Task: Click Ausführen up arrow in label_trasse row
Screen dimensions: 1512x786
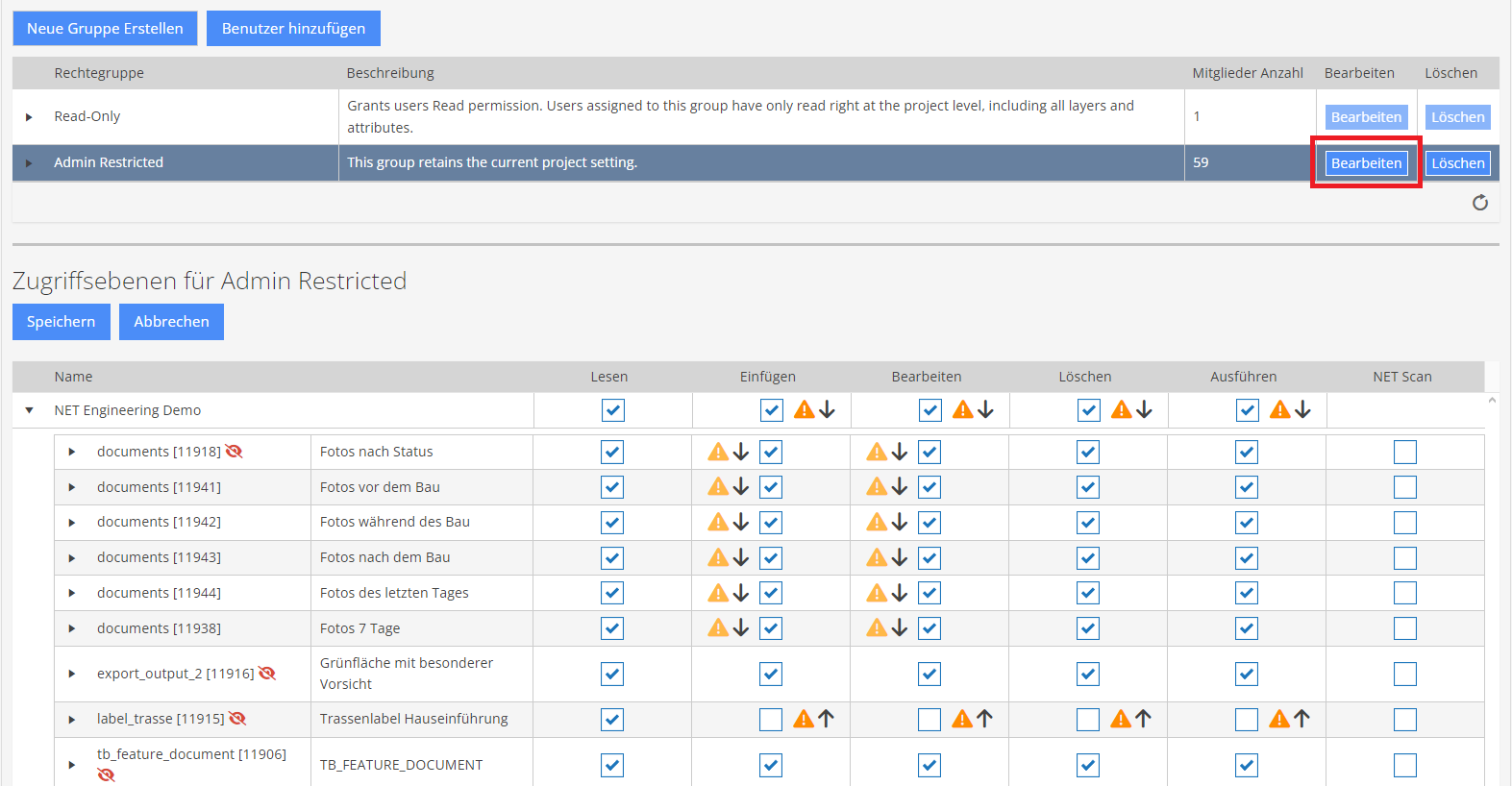Action: pos(1301,719)
